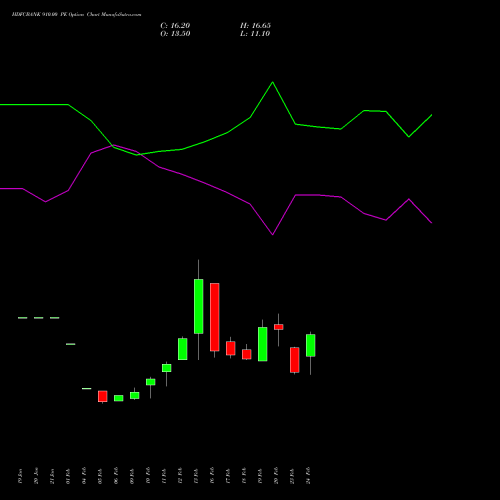Click the open price value O: 13.50
This screenshot has height=500, width=500.
[x=175, y=34]
